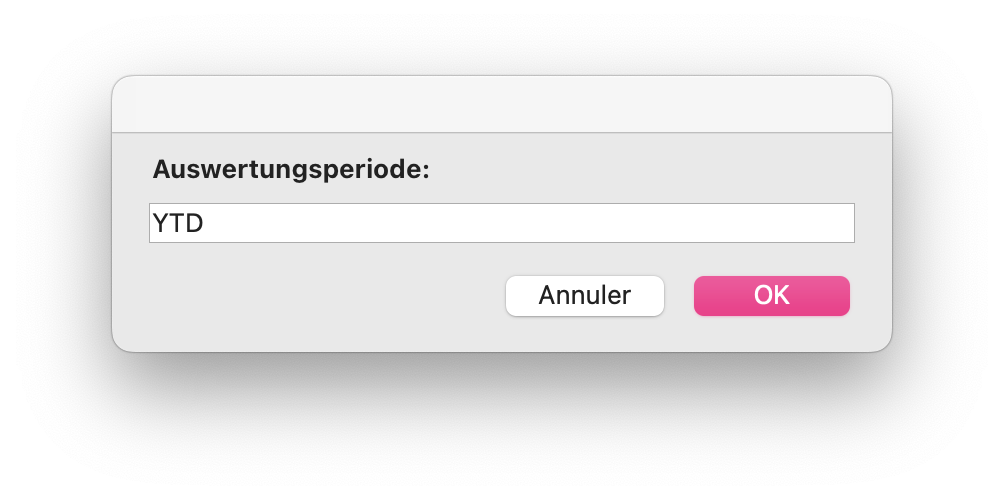
Task: Dismiss the prompt via Annuler
Action: coord(585,296)
